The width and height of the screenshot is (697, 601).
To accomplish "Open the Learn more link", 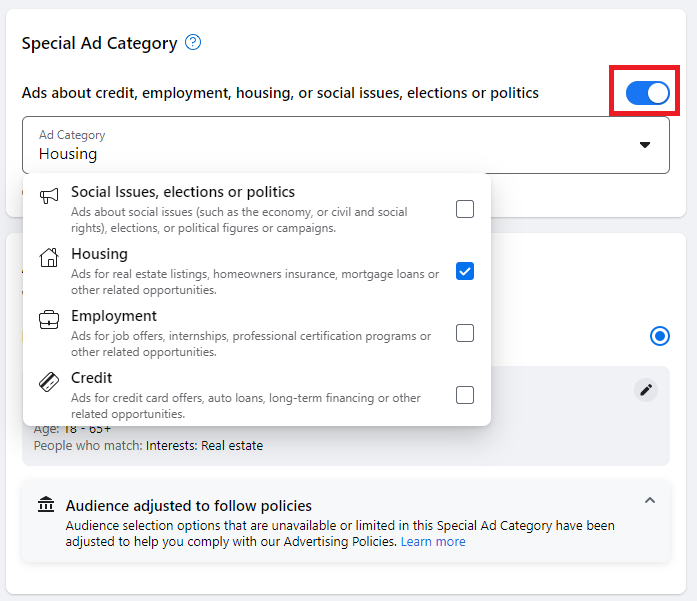I will point(433,542).
